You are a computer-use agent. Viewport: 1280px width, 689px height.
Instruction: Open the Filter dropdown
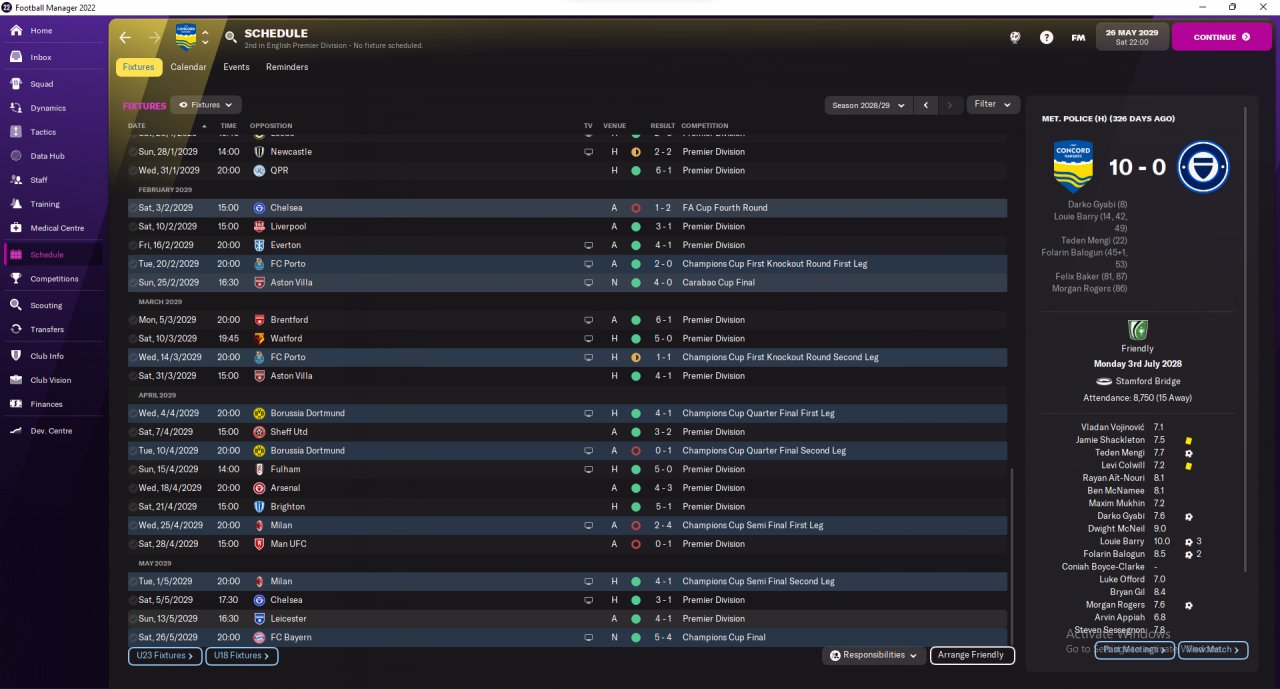pyautogui.click(x=993, y=104)
